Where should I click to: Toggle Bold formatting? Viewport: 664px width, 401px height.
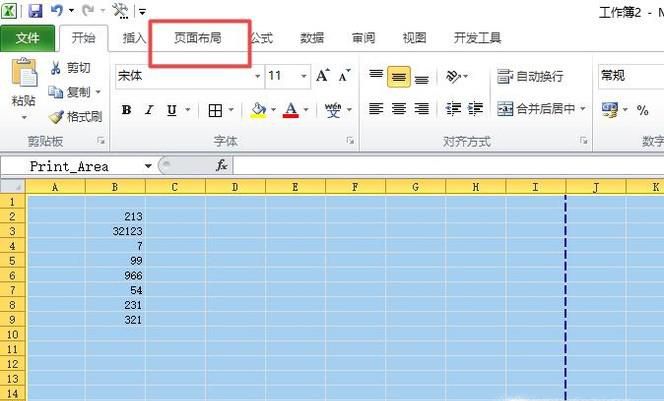coord(126,110)
